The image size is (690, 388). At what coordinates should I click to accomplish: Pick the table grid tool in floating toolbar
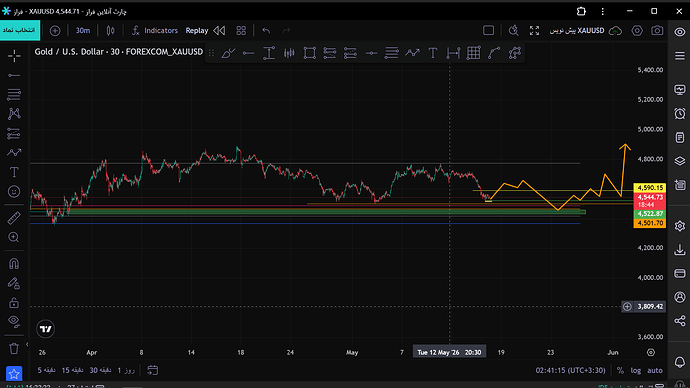(x=473, y=53)
